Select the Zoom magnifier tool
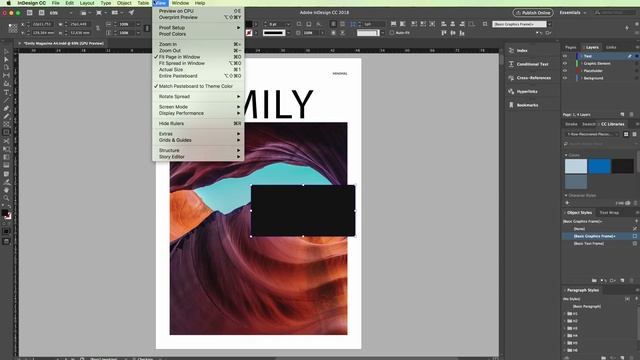This screenshot has height=360, width=640. point(6,198)
